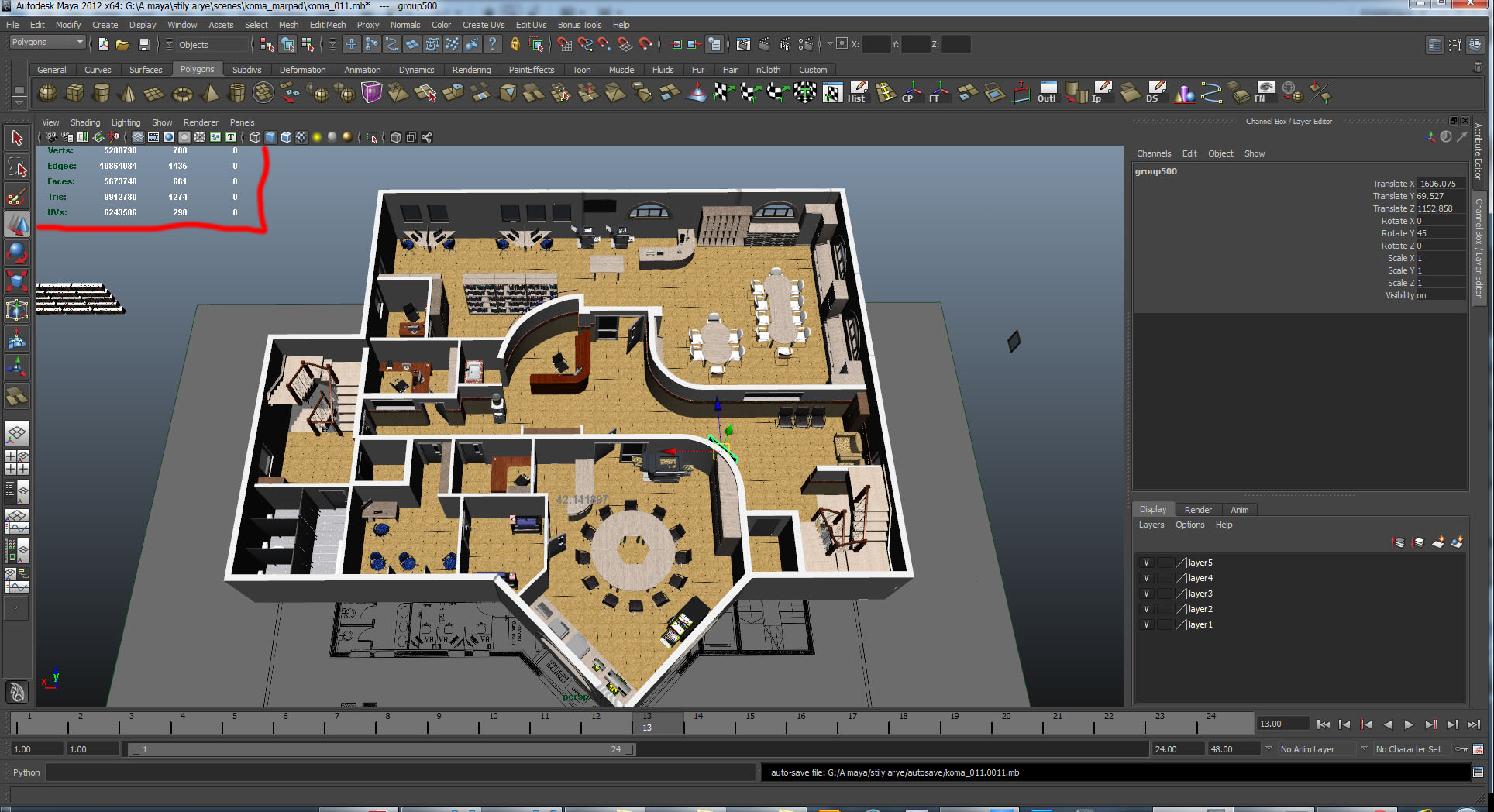Open the Render layer tab
The width and height of the screenshot is (1494, 812).
(x=1197, y=510)
